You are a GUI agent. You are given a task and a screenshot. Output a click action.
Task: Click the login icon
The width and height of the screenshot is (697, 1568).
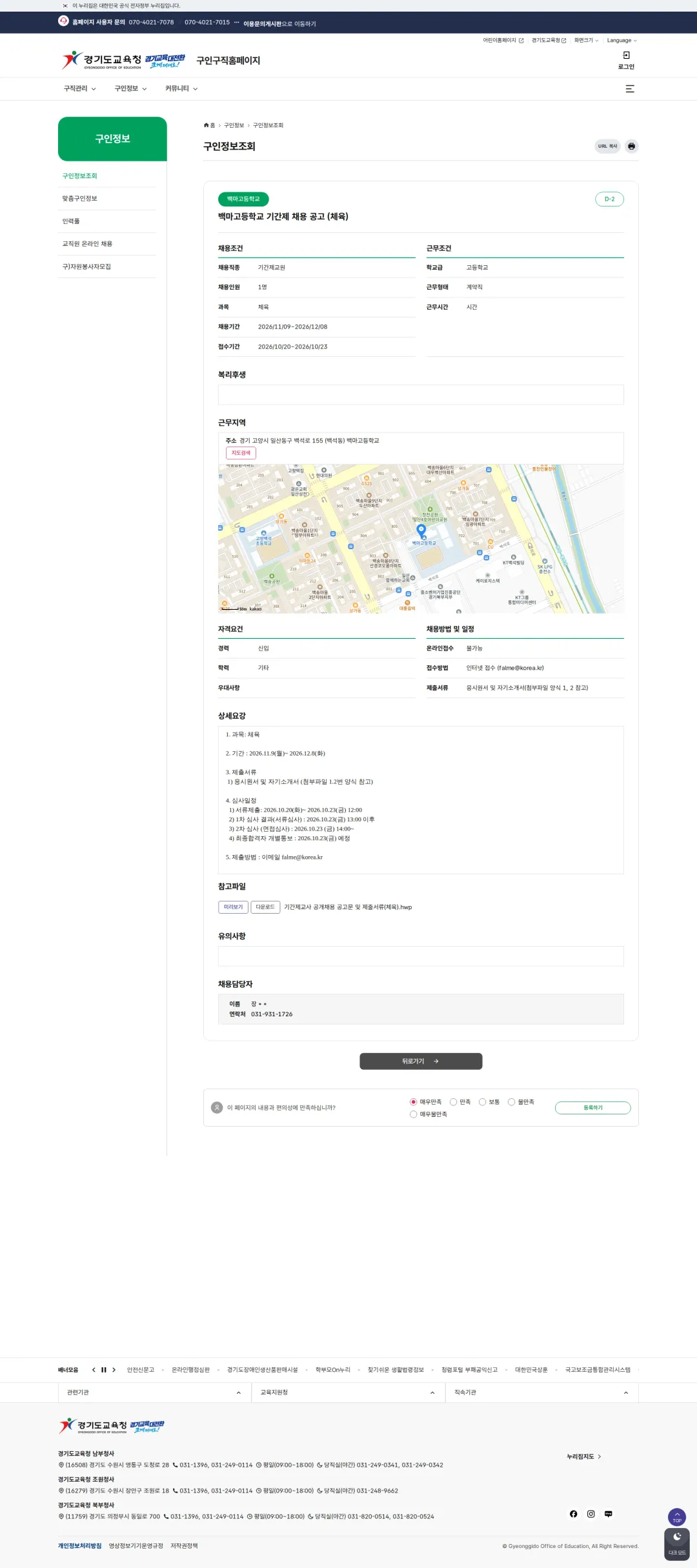(x=626, y=55)
